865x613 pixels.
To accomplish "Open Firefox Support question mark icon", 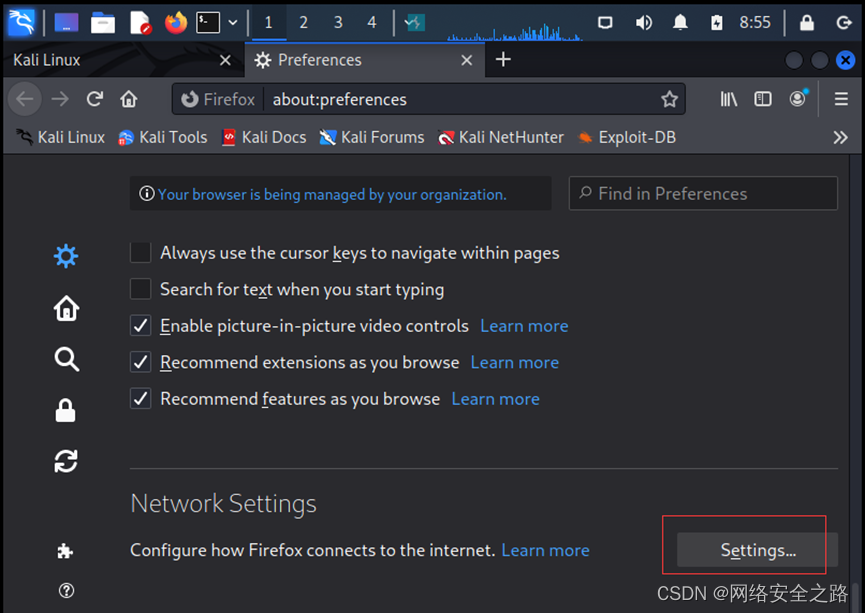I will tap(66, 591).
